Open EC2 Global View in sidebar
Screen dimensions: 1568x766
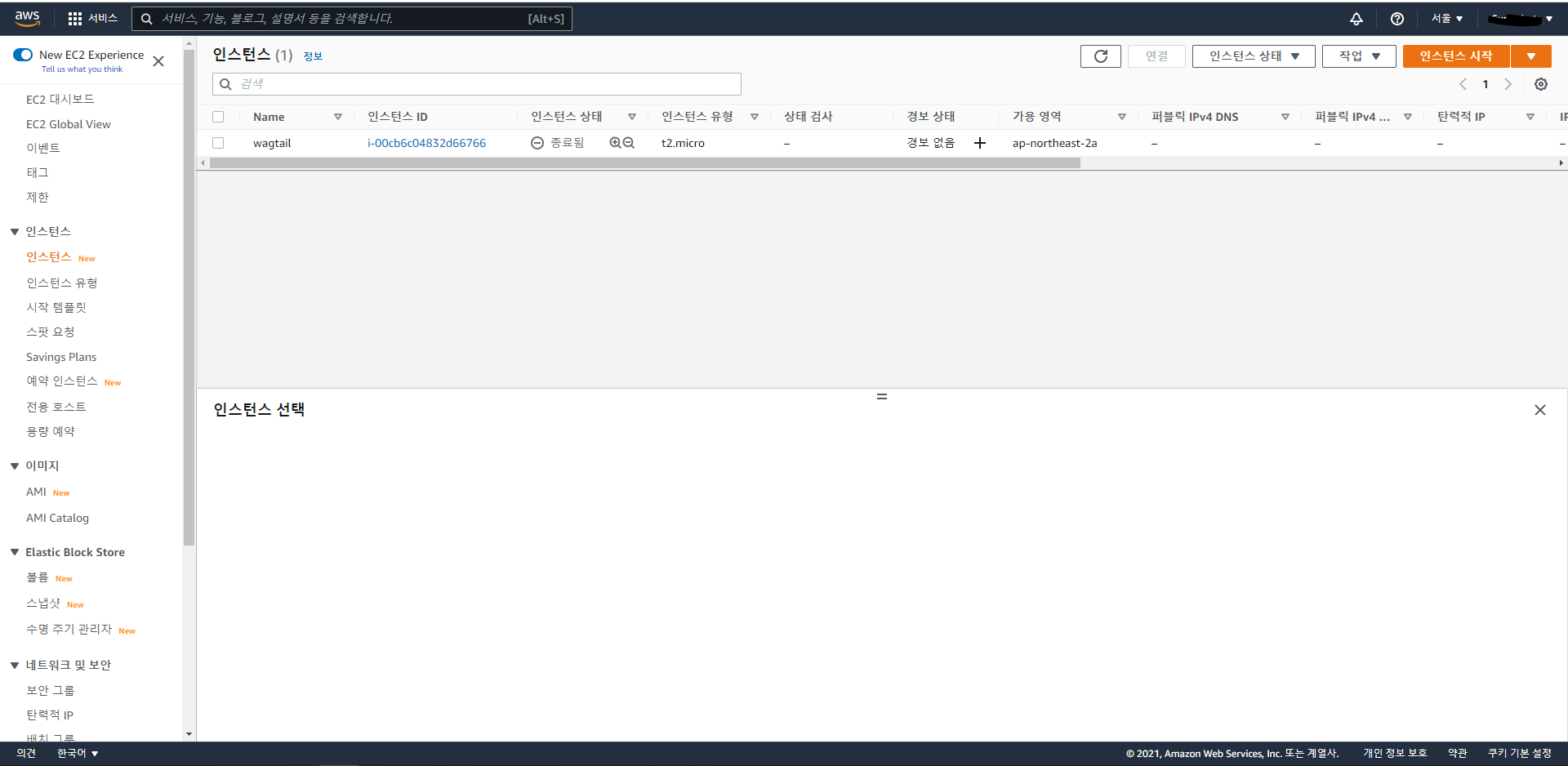69,124
